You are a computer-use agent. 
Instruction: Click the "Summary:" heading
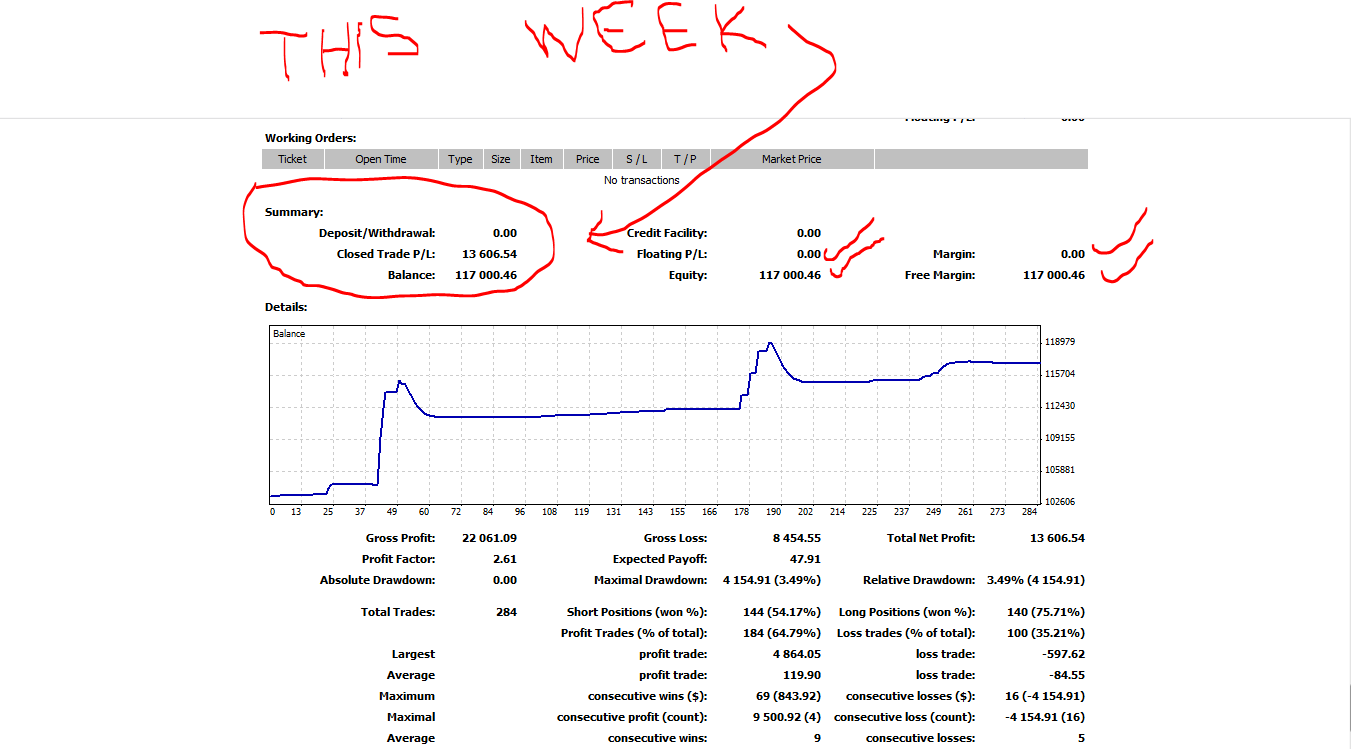[294, 212]
